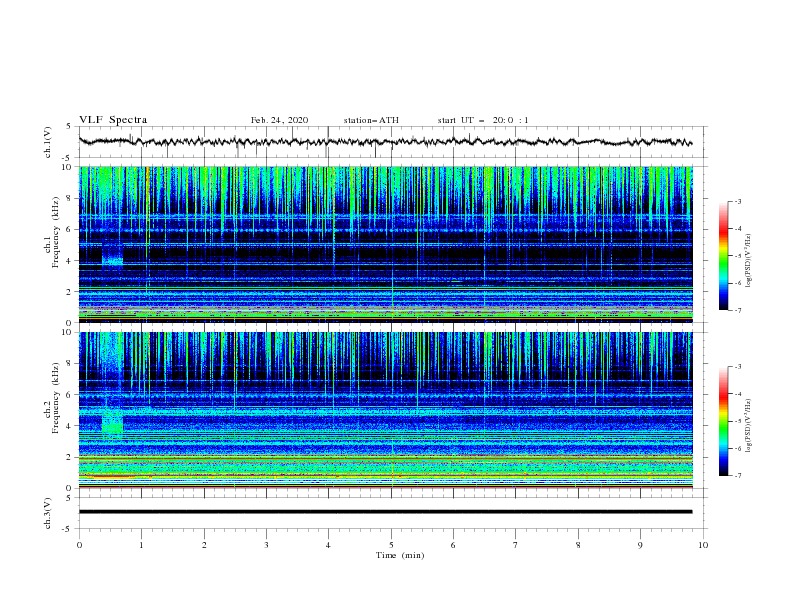Click the "ch.3(V)" axis label
The image size is (792, 612).
[x=48, y=513]
